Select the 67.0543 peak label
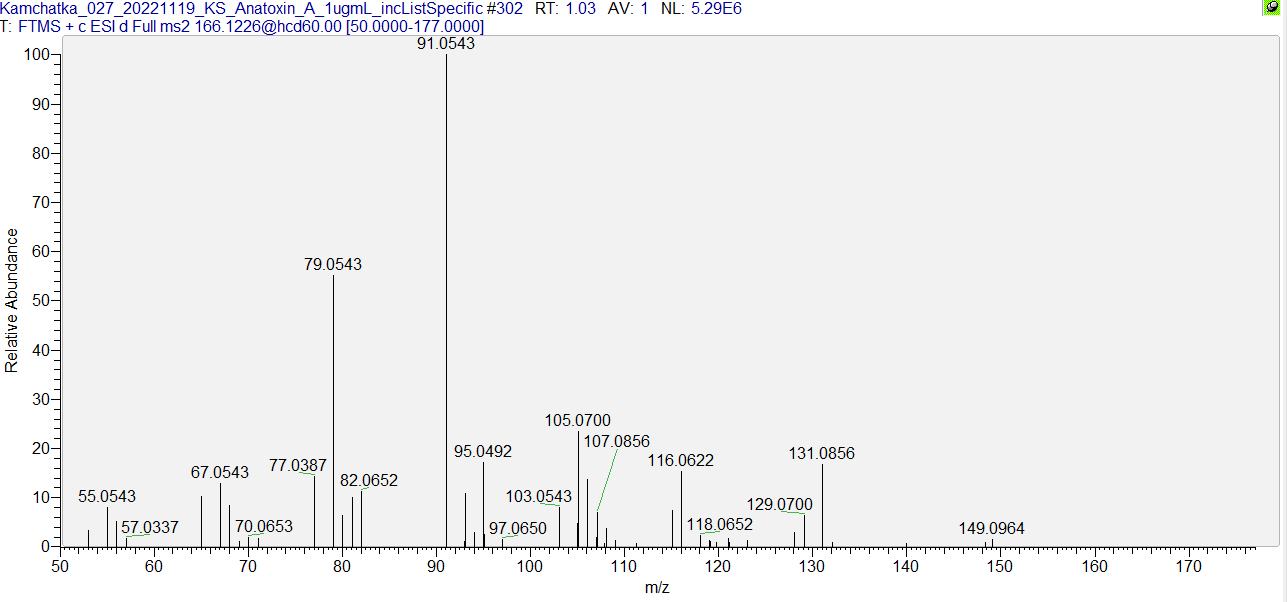The image size is (1287, 602). [220, 473]
